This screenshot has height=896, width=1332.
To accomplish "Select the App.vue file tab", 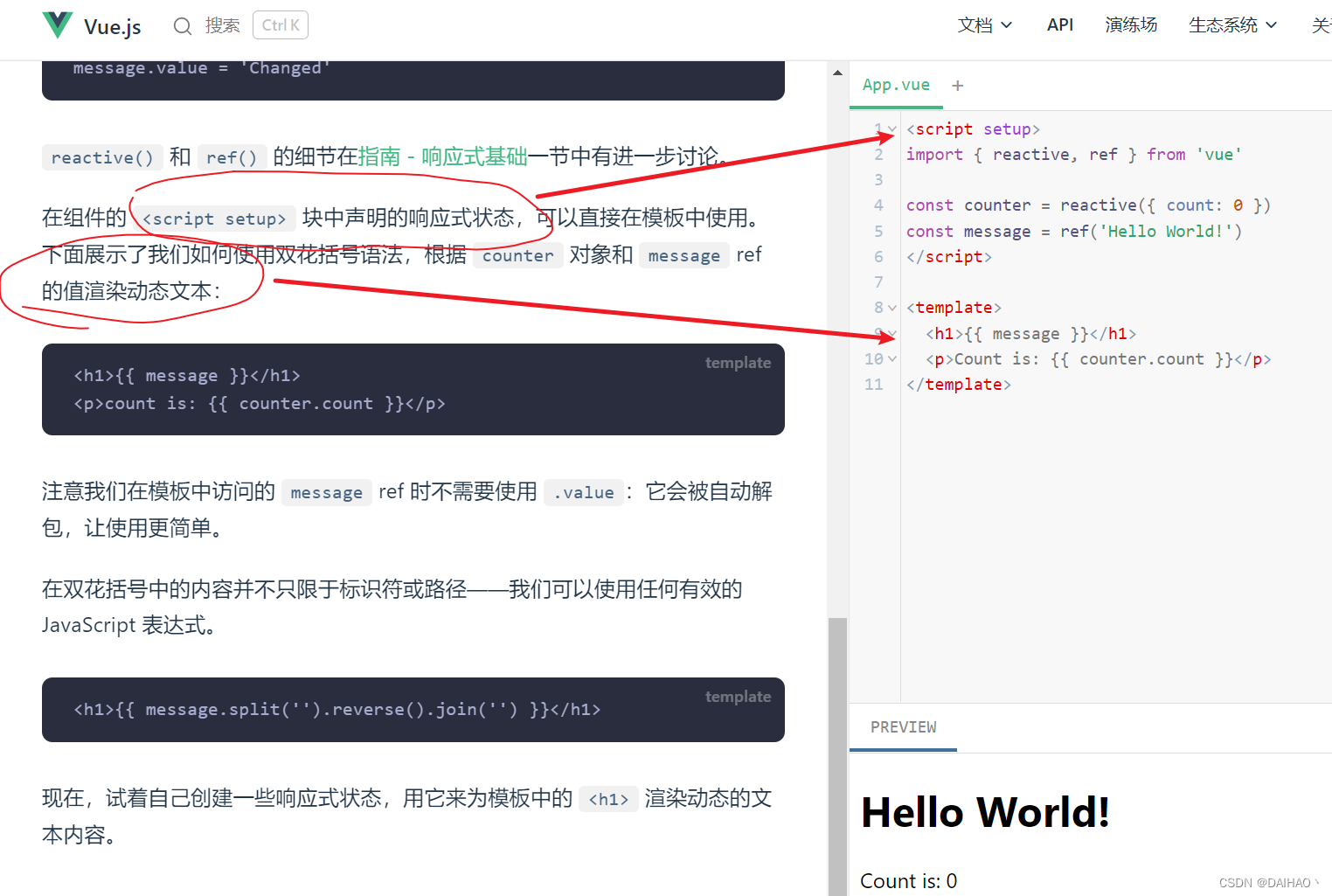I will [x=896, y=85].
